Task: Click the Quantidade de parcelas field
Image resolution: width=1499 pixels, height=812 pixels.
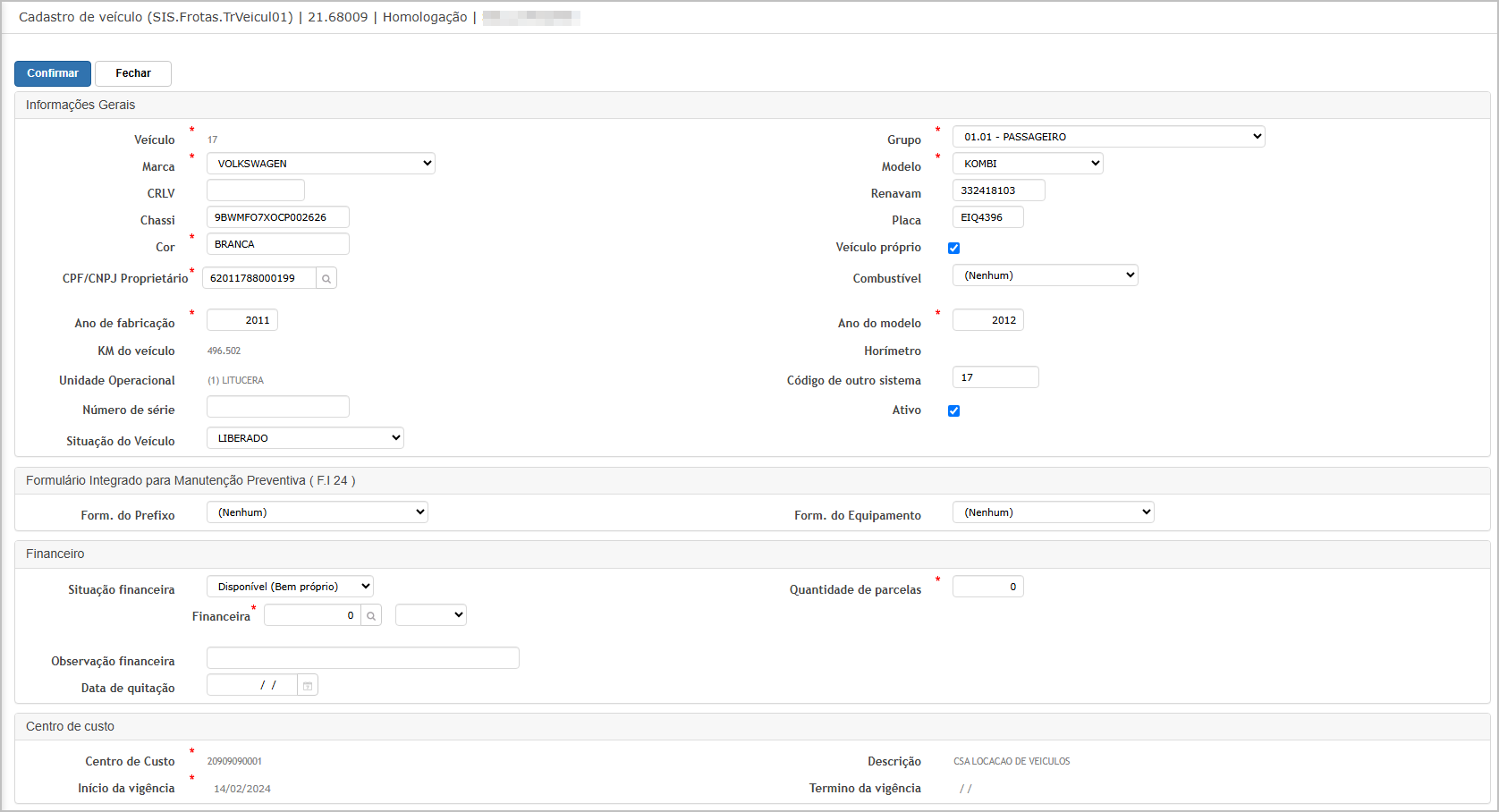Action: tap(988, 587)
